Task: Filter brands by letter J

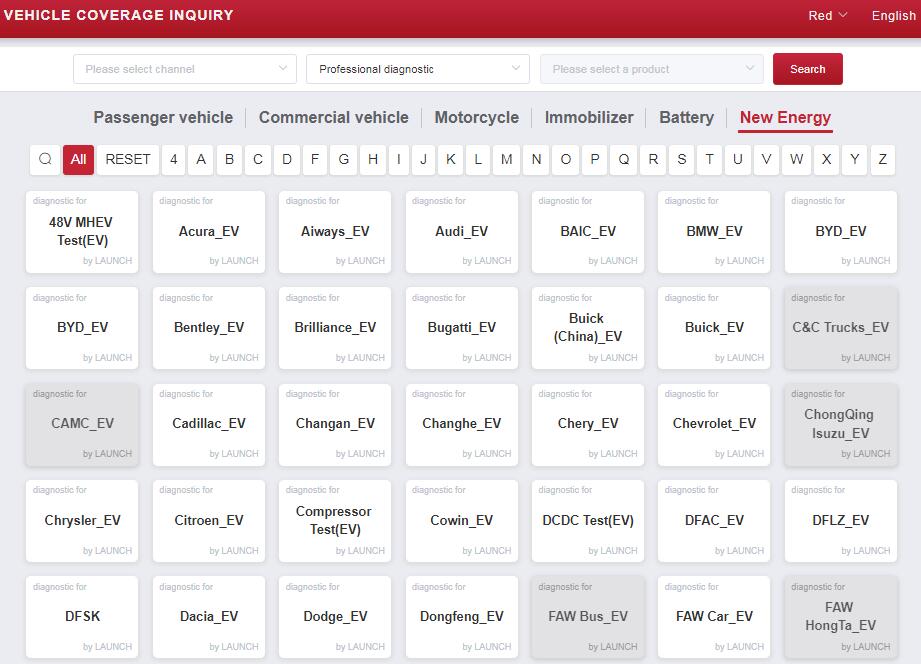Action: pyautogui.click(x=423, y=159)
